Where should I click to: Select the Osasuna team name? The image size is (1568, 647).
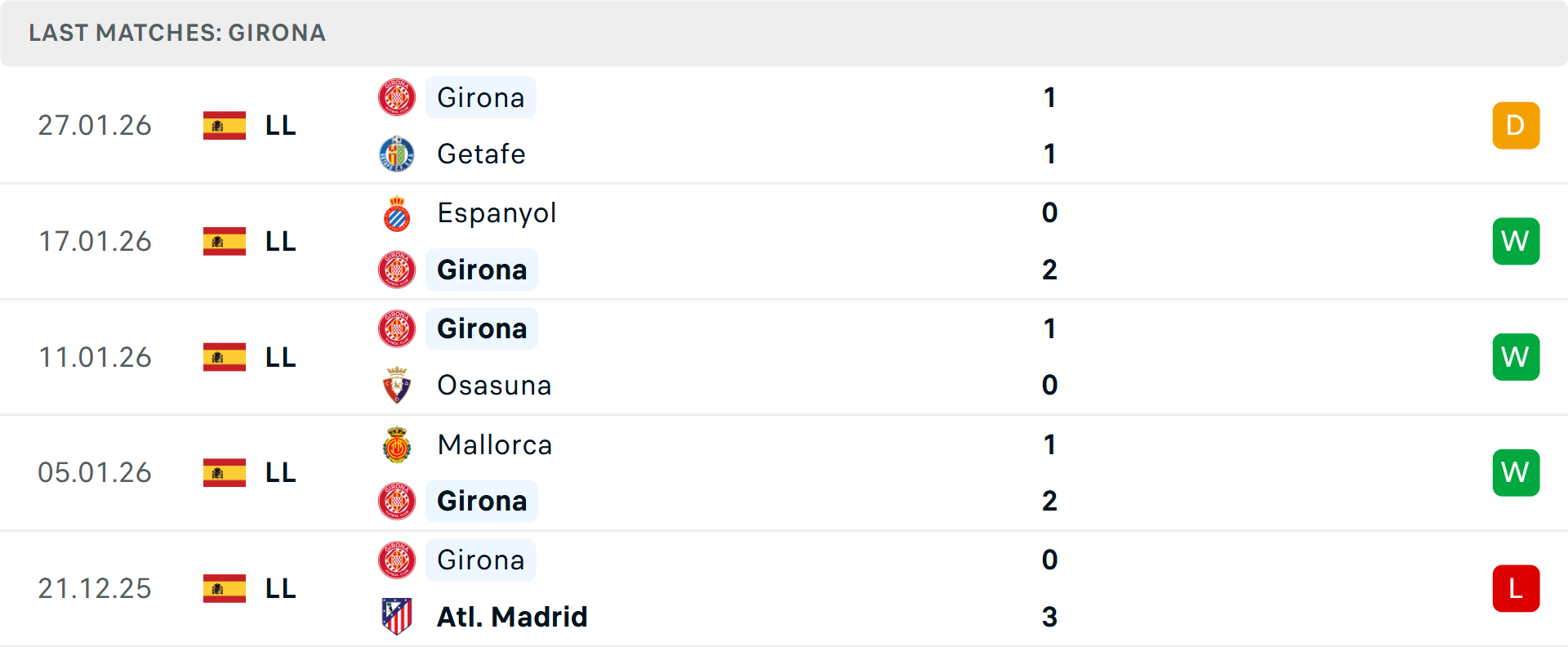[x=494, y=385]
